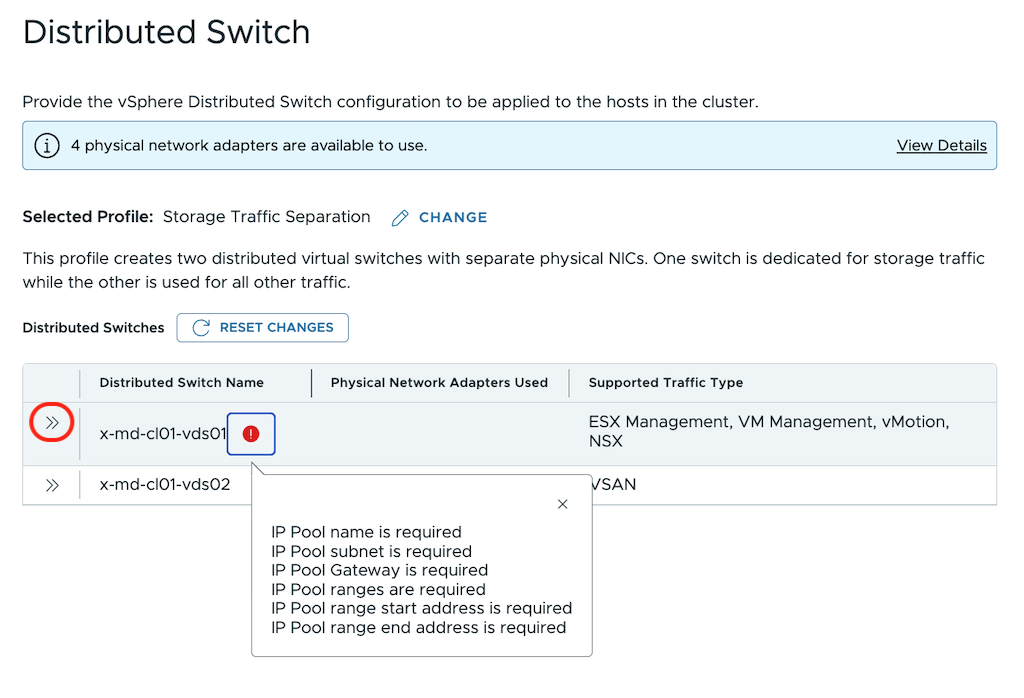Click the info icon in the adapters banner
Viewport: 1024px width, 698px height.
point(47,146)
